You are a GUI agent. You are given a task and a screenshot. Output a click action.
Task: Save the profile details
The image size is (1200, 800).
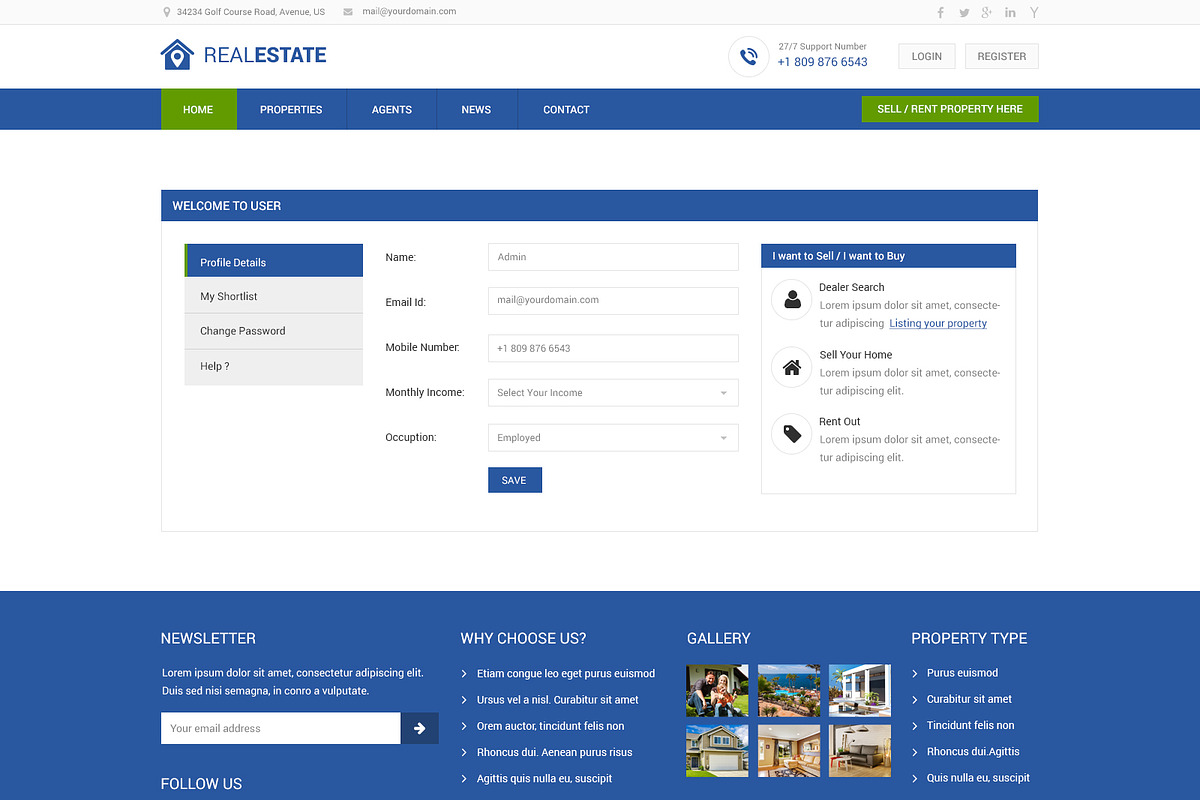click(514, 480)
